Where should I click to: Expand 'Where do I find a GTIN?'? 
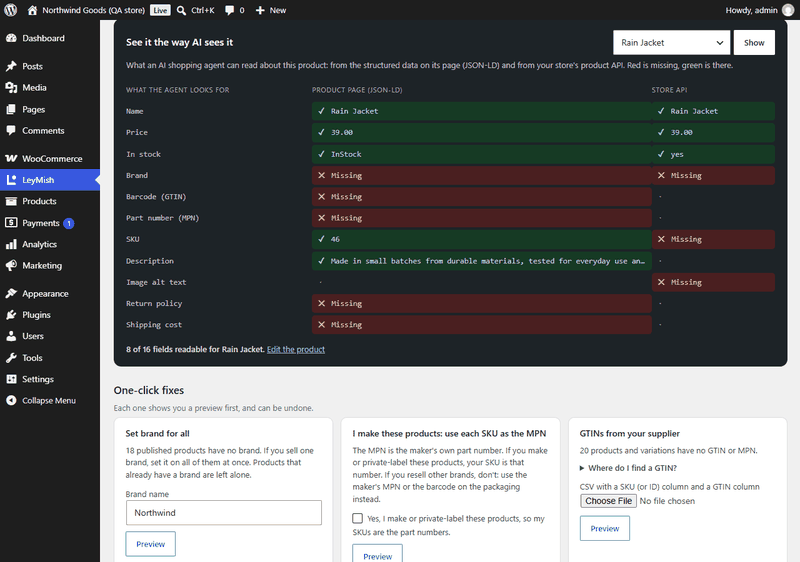(628, 468)
